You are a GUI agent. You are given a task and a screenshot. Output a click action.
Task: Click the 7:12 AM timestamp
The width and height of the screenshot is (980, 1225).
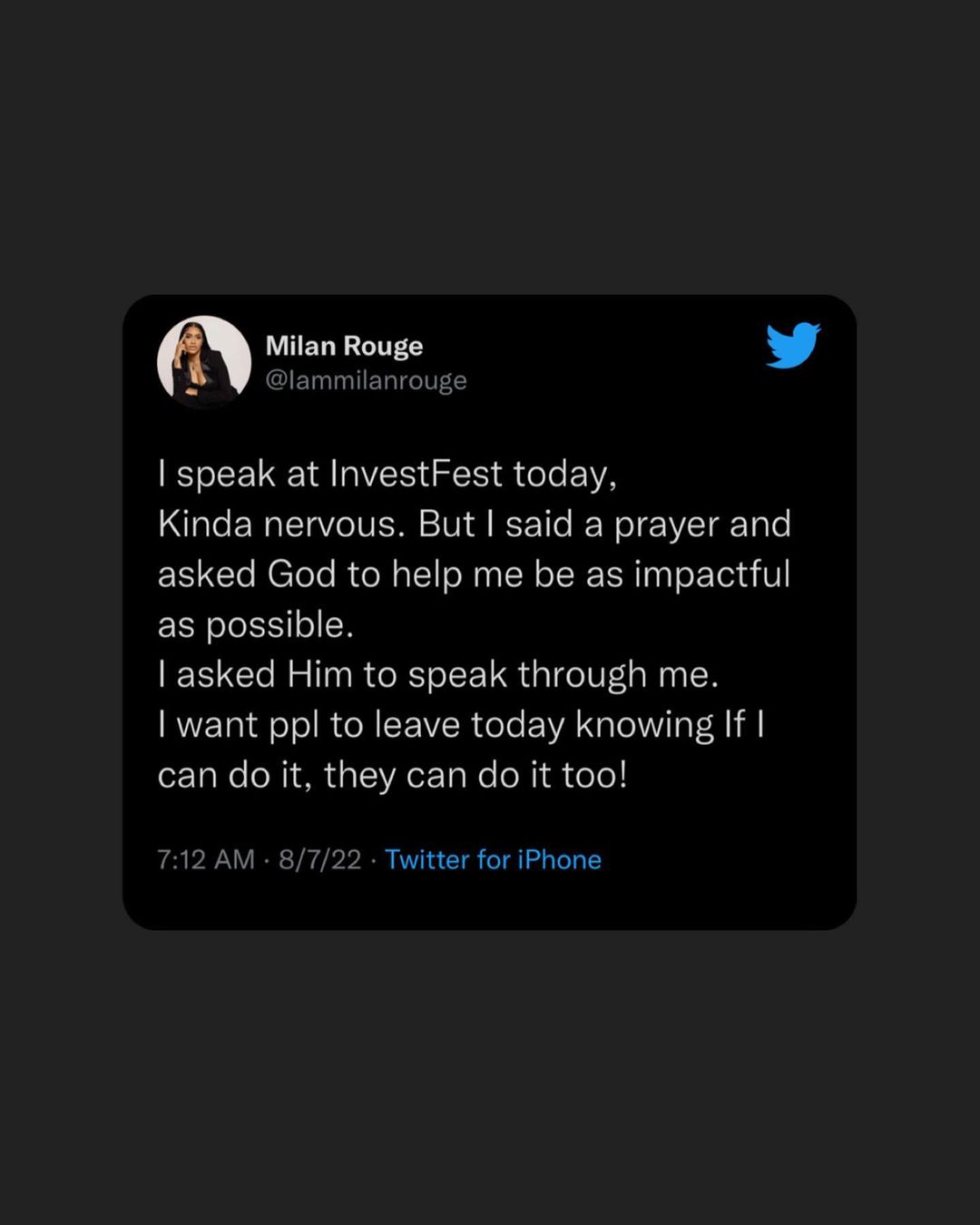(206, 859)
